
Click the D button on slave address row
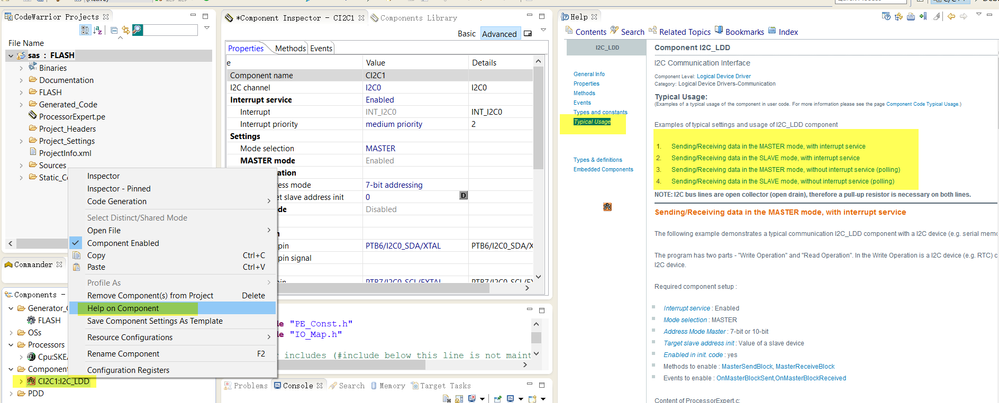pyautogui.click(x=463, y=197)
